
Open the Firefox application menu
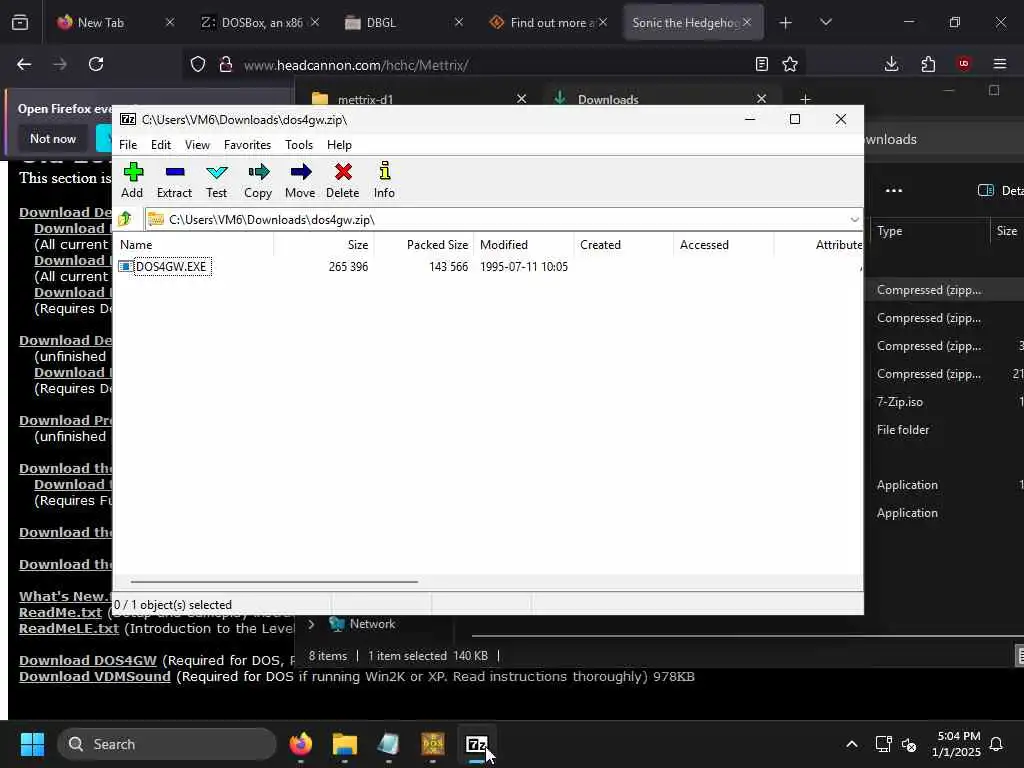point(1000,64)
